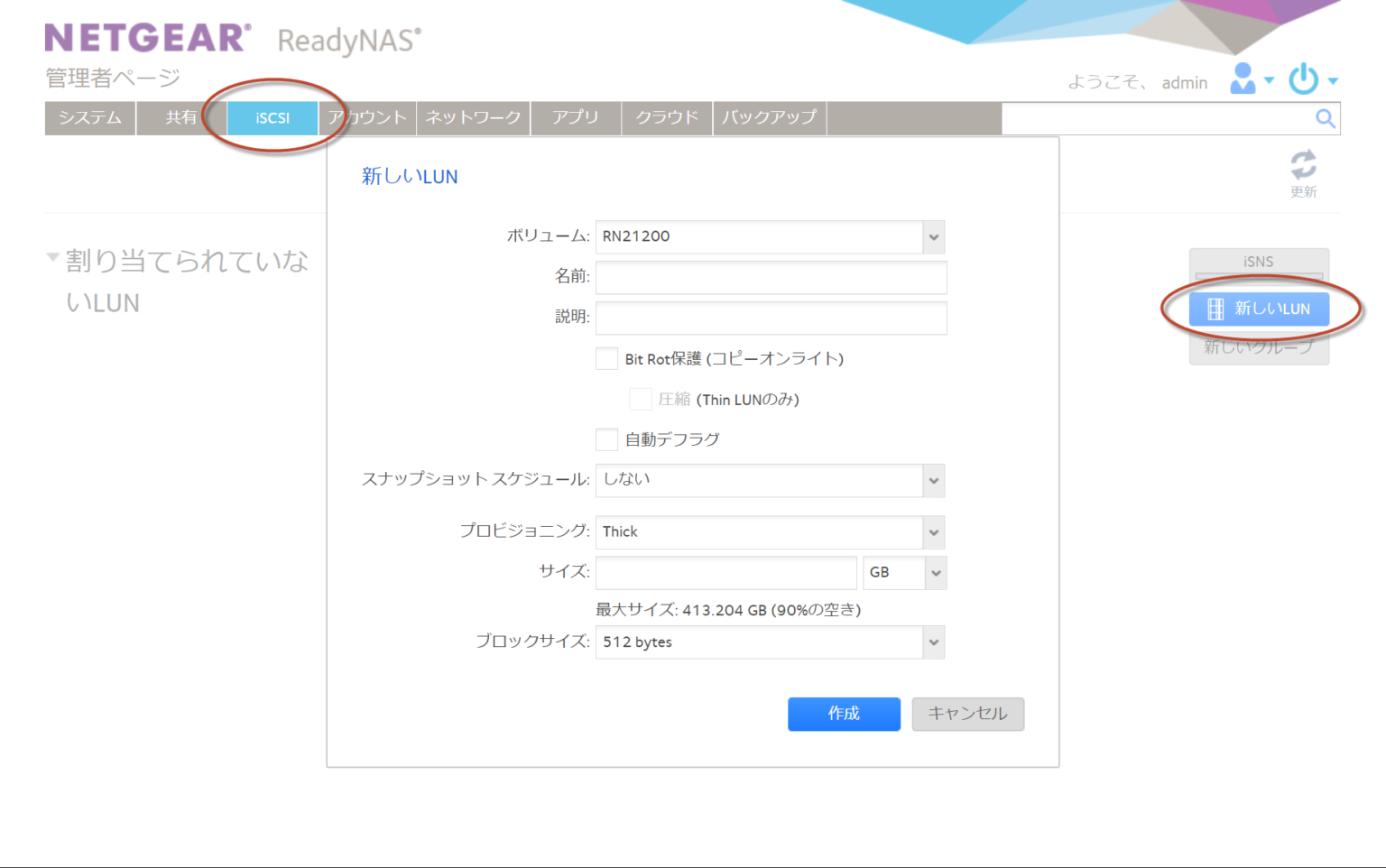Open the GB size unit dropdown
The image size is (1386, 868).
(935, 572)
